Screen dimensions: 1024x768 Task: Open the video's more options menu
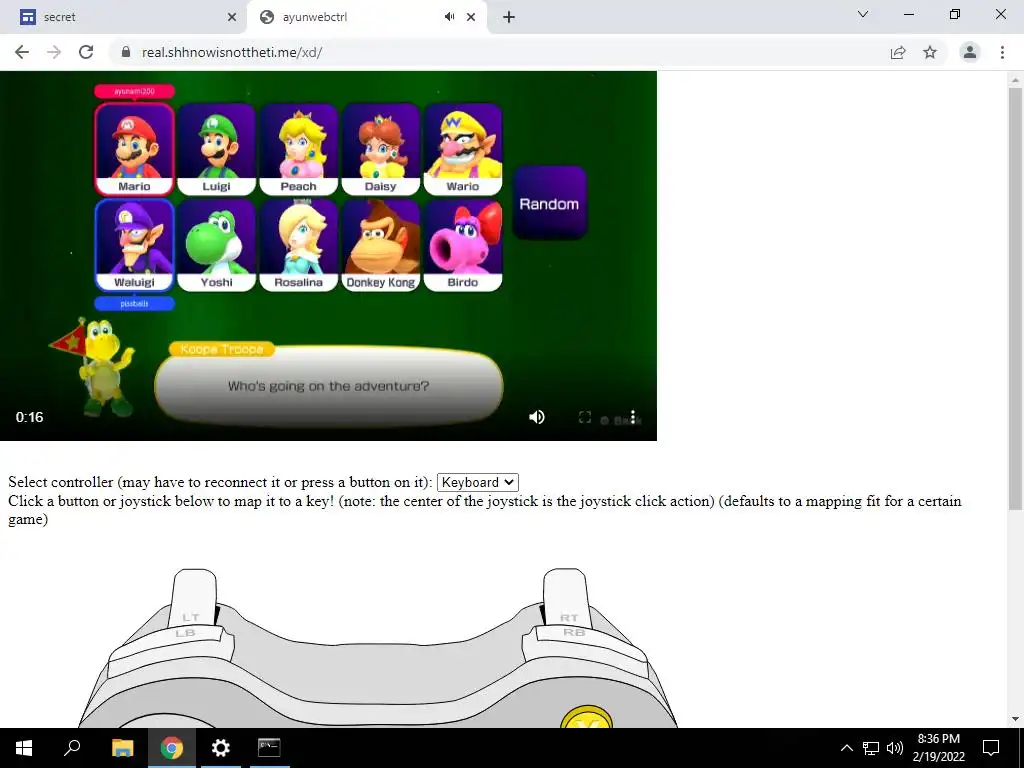tap(632, 417)
